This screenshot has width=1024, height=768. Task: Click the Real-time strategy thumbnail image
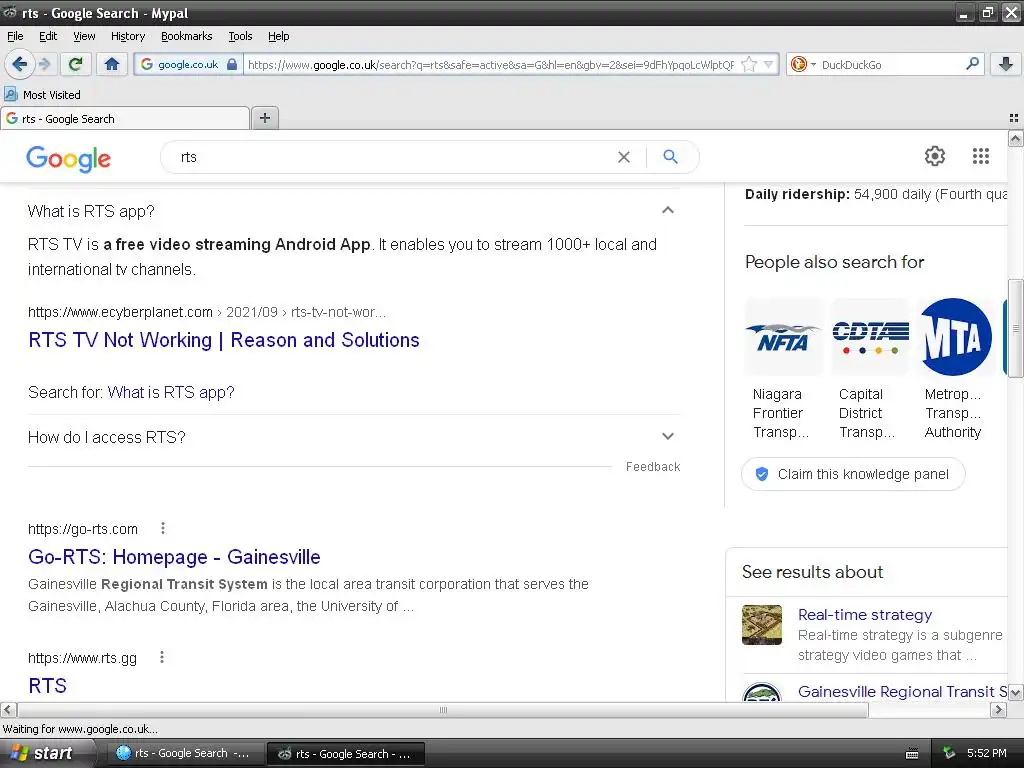click(x=761, y=625)
